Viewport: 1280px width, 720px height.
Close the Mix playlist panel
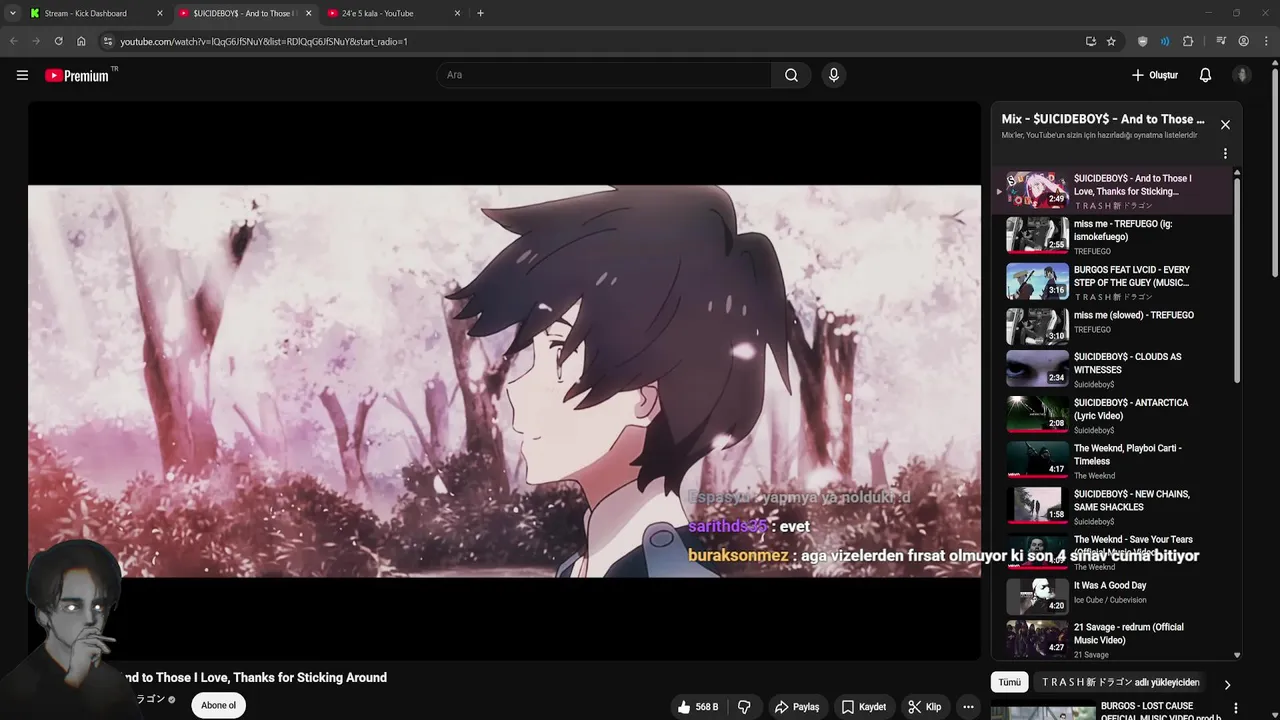point(1225,125)
